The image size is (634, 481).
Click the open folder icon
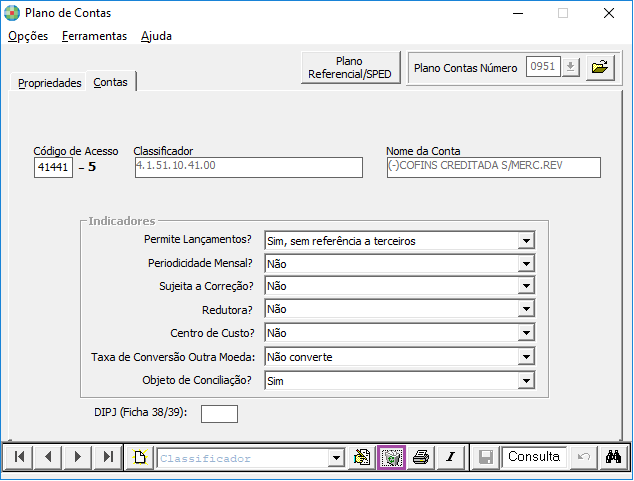coord(600,67)
